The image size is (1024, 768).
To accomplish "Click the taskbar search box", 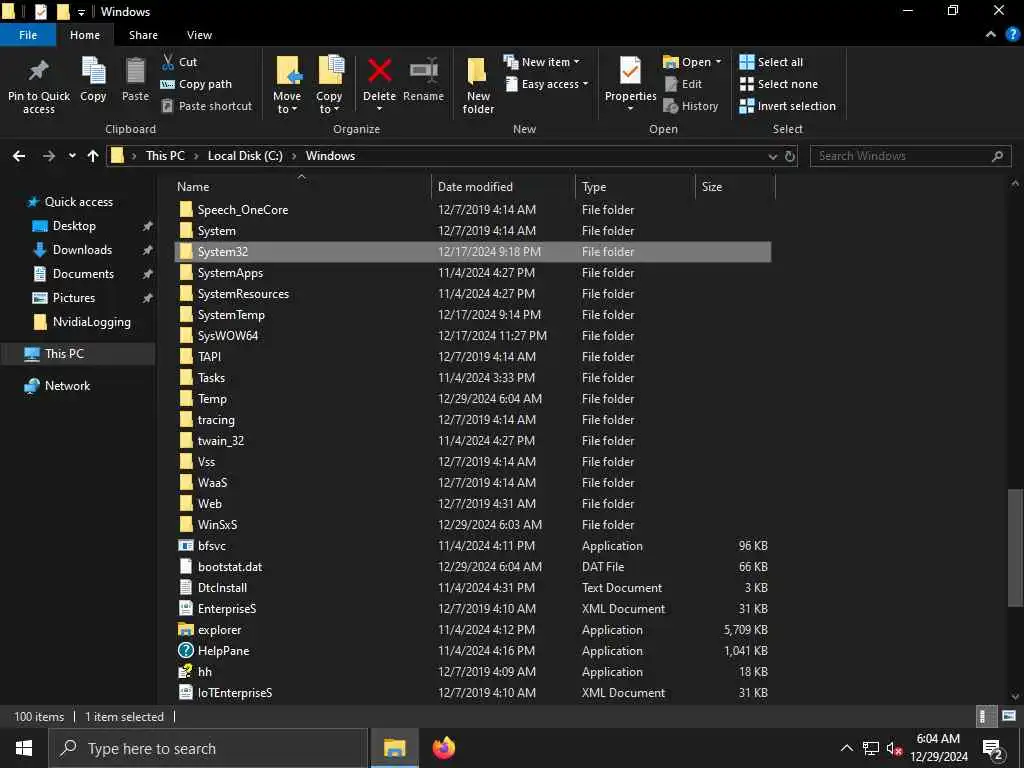I will pos(208,748).
